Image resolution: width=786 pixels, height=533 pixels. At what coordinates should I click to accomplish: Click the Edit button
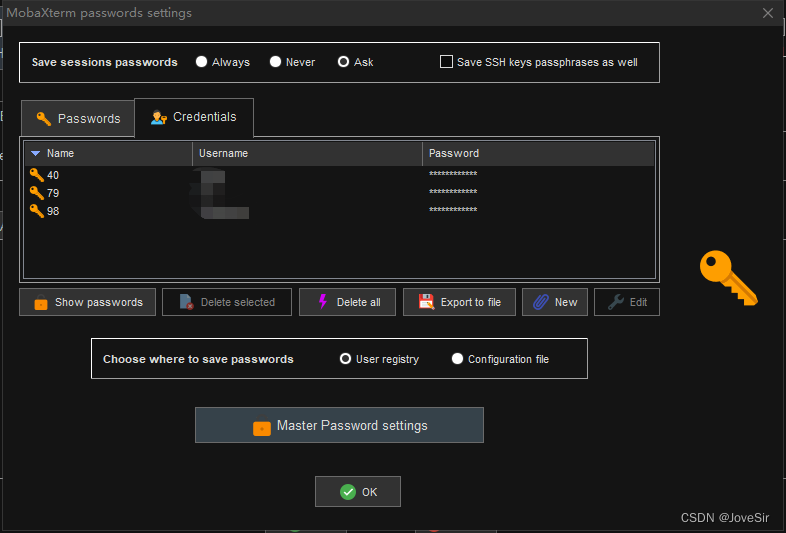coord(627,302)
